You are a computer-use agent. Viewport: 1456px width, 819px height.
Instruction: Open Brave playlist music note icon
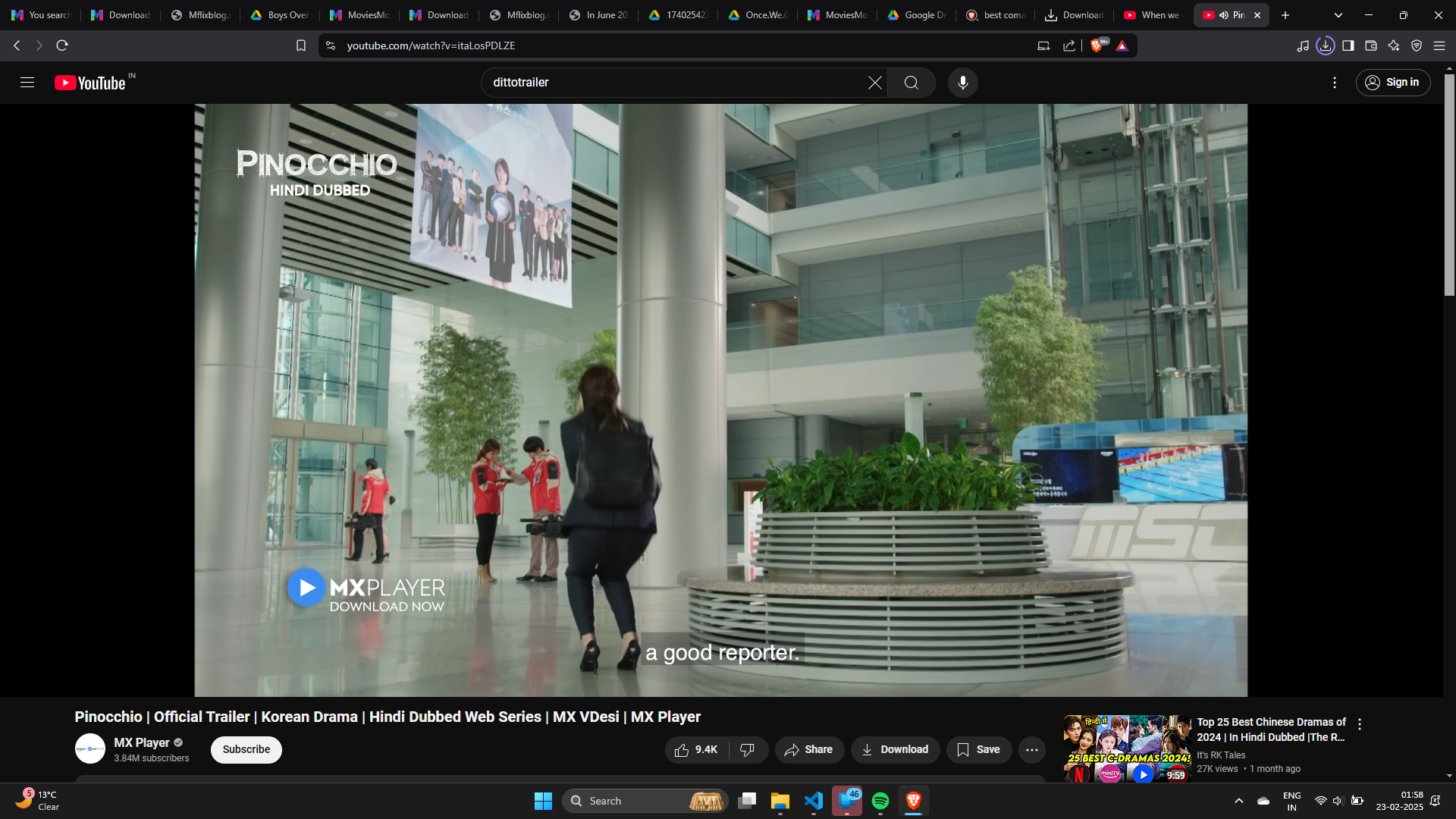1303,45
